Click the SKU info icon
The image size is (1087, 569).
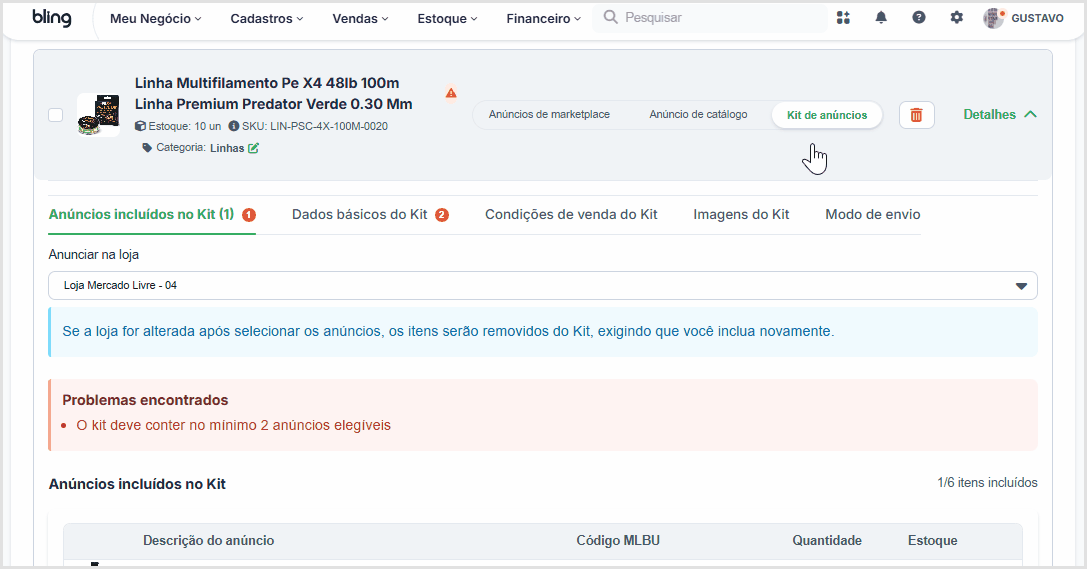tap(234, 126)
